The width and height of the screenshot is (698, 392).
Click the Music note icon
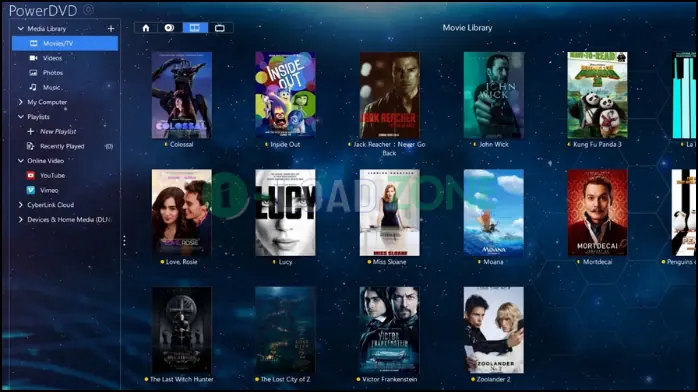tap(33, 87)
